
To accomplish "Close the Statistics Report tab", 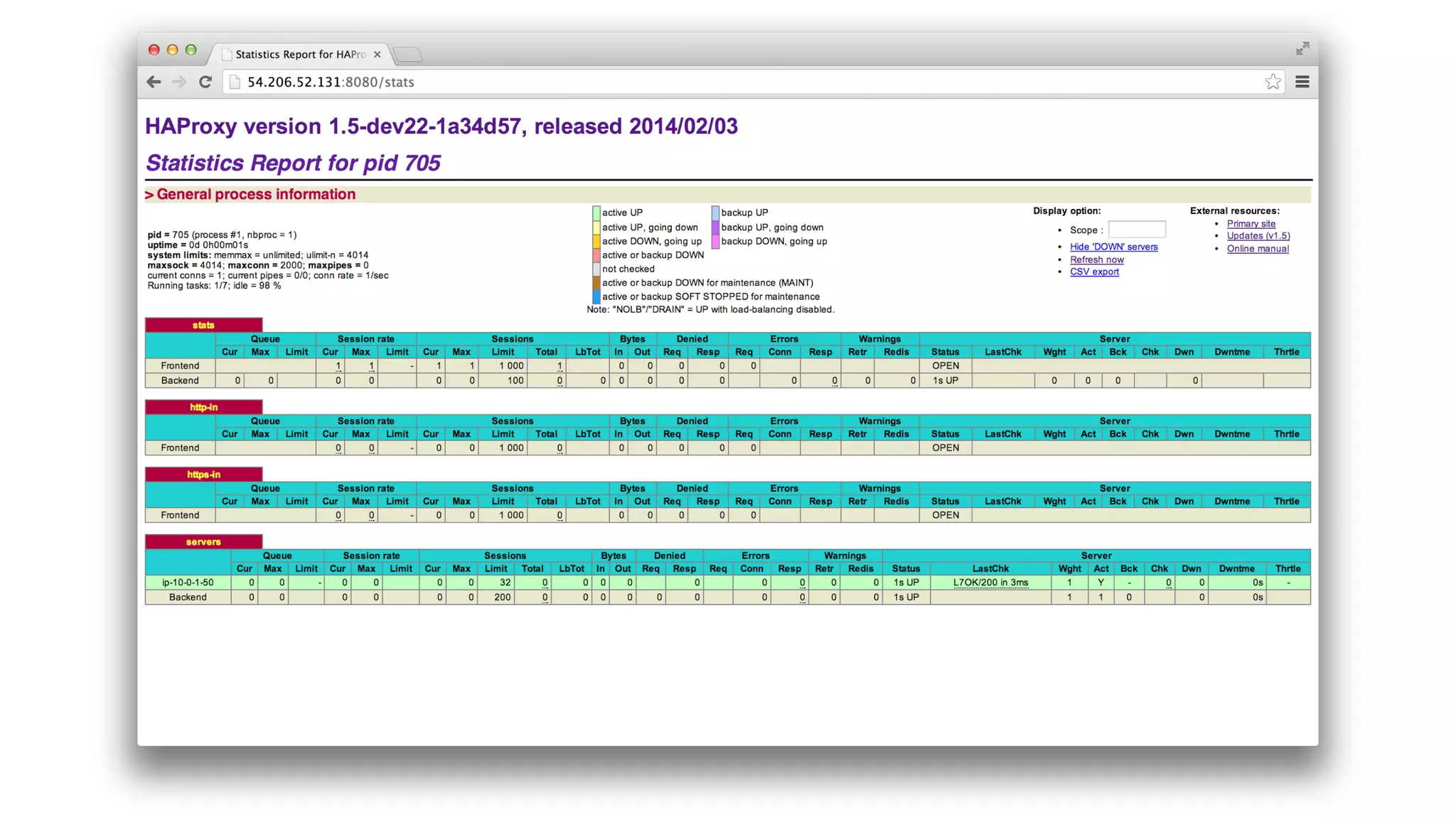I will [377, 54].
